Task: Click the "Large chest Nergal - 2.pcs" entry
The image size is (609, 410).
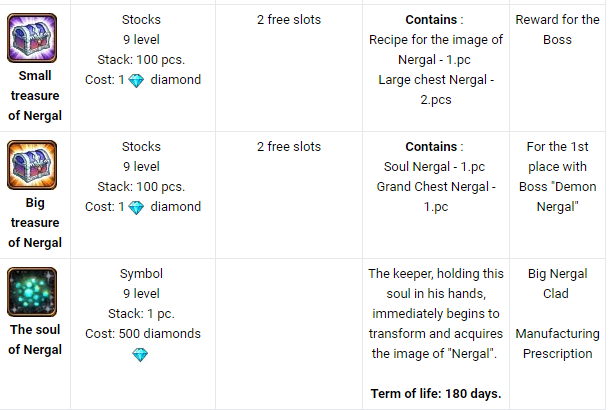Action: [x=435, y=89]
